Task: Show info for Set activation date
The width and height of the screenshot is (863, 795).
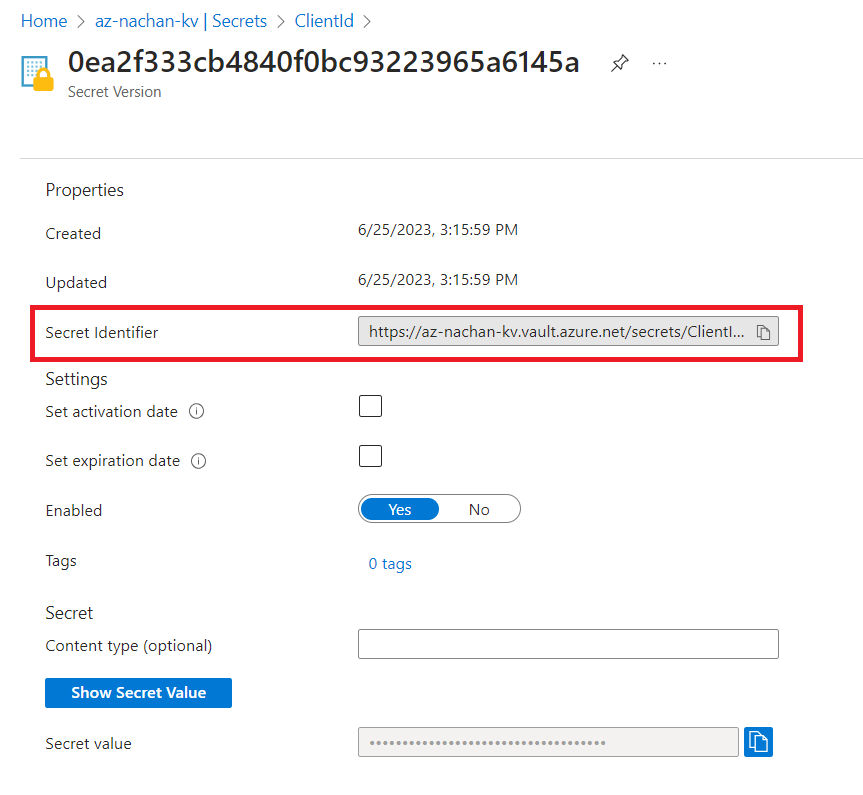Action: pyautogui.click(x=197, y=412)
